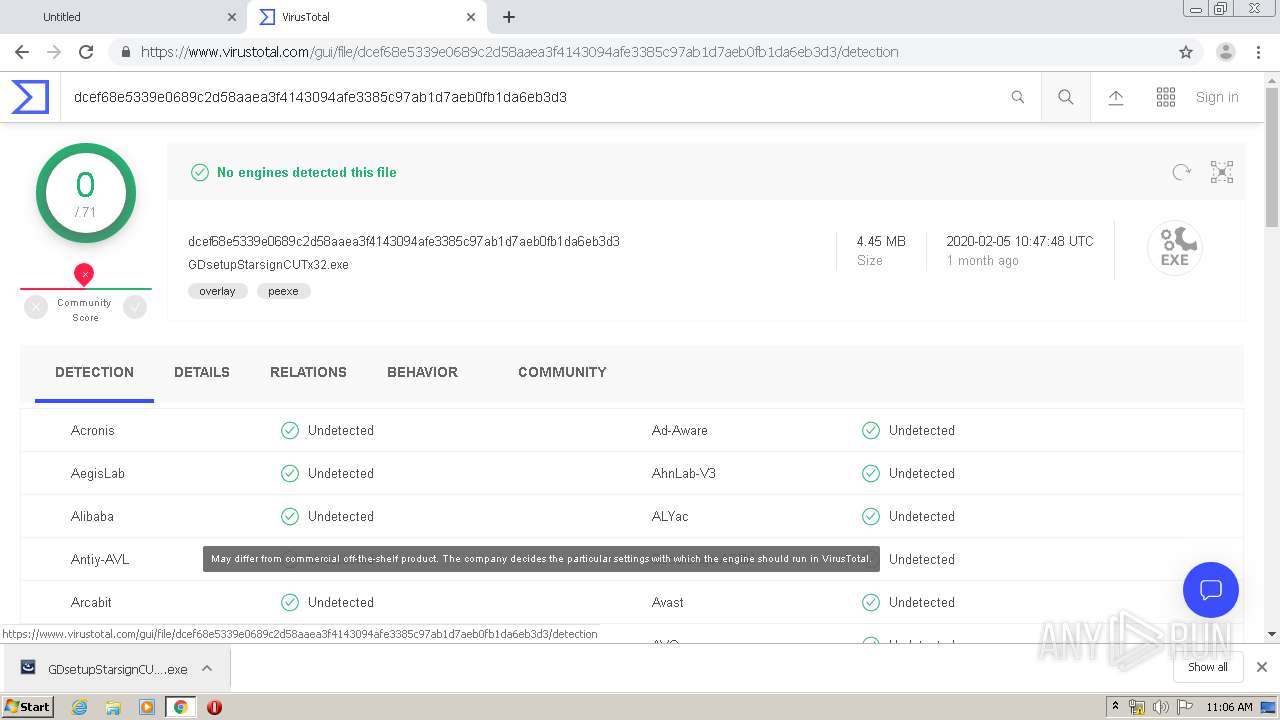Open the Chrome profile avatar icon
1280x720 pixels.
point(1226,52)
